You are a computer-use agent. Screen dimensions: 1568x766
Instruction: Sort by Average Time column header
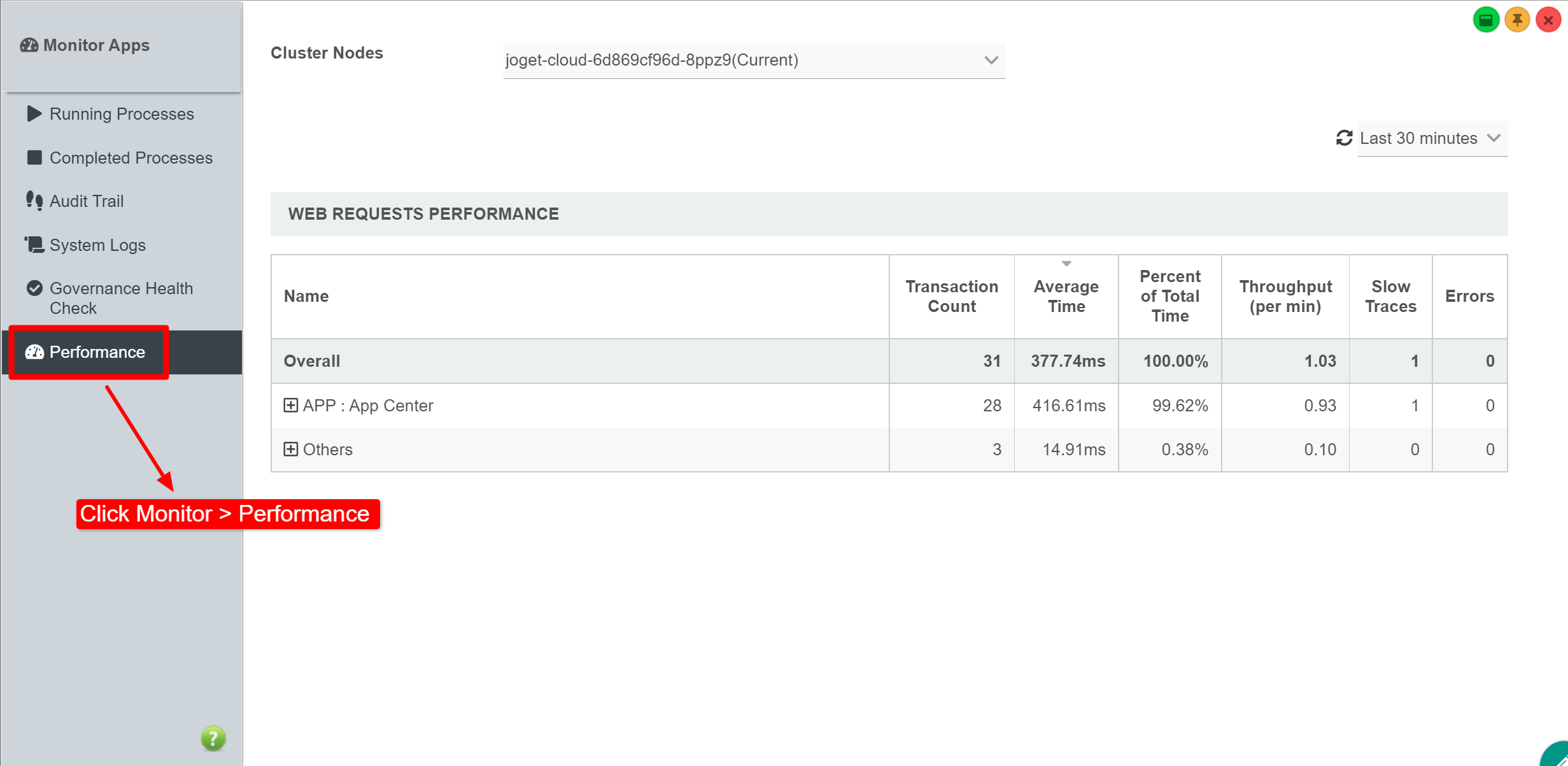(1066, 296)
